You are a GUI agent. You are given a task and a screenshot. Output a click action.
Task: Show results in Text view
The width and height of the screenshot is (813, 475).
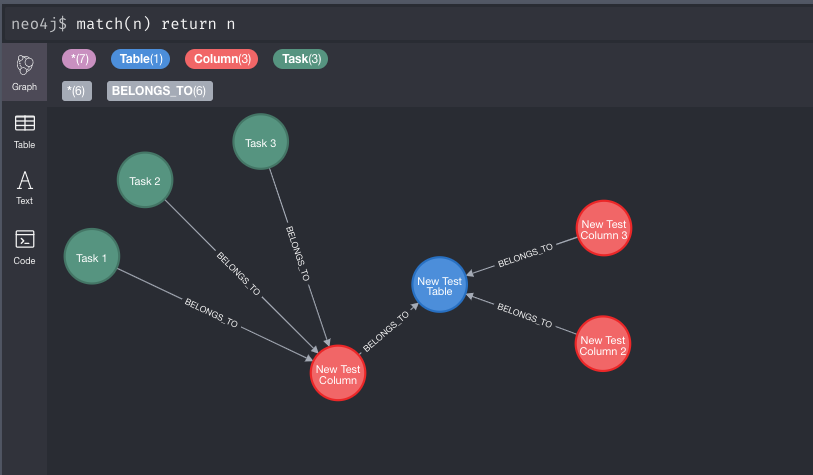[x=25, y=187]
